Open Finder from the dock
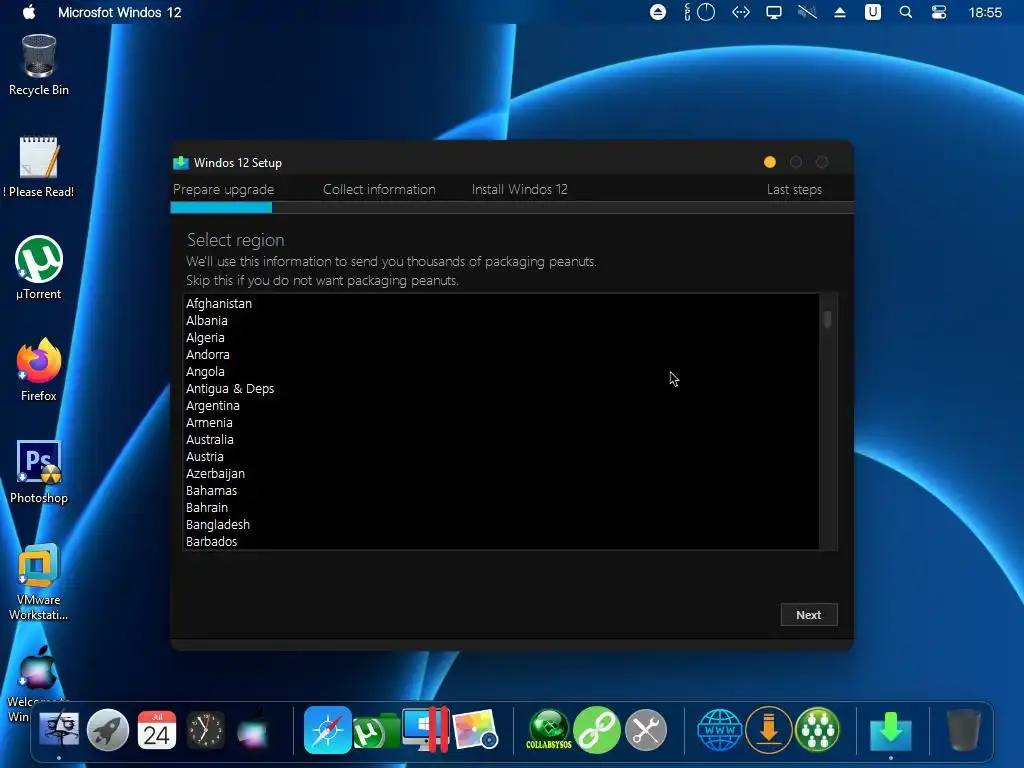 (59, 729)
